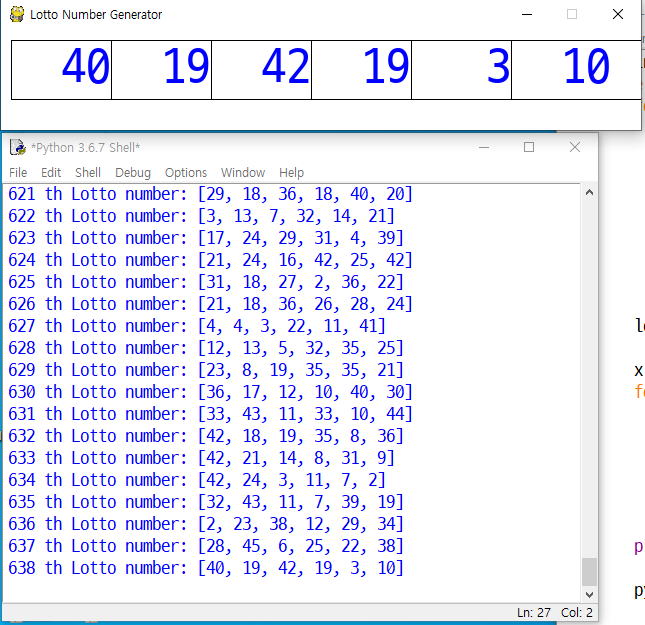Image resolution: width=645 pixels, height=625 pixels.
Task: Minimize the Python 3.6.7 Shell window
Action: (484, 147)
